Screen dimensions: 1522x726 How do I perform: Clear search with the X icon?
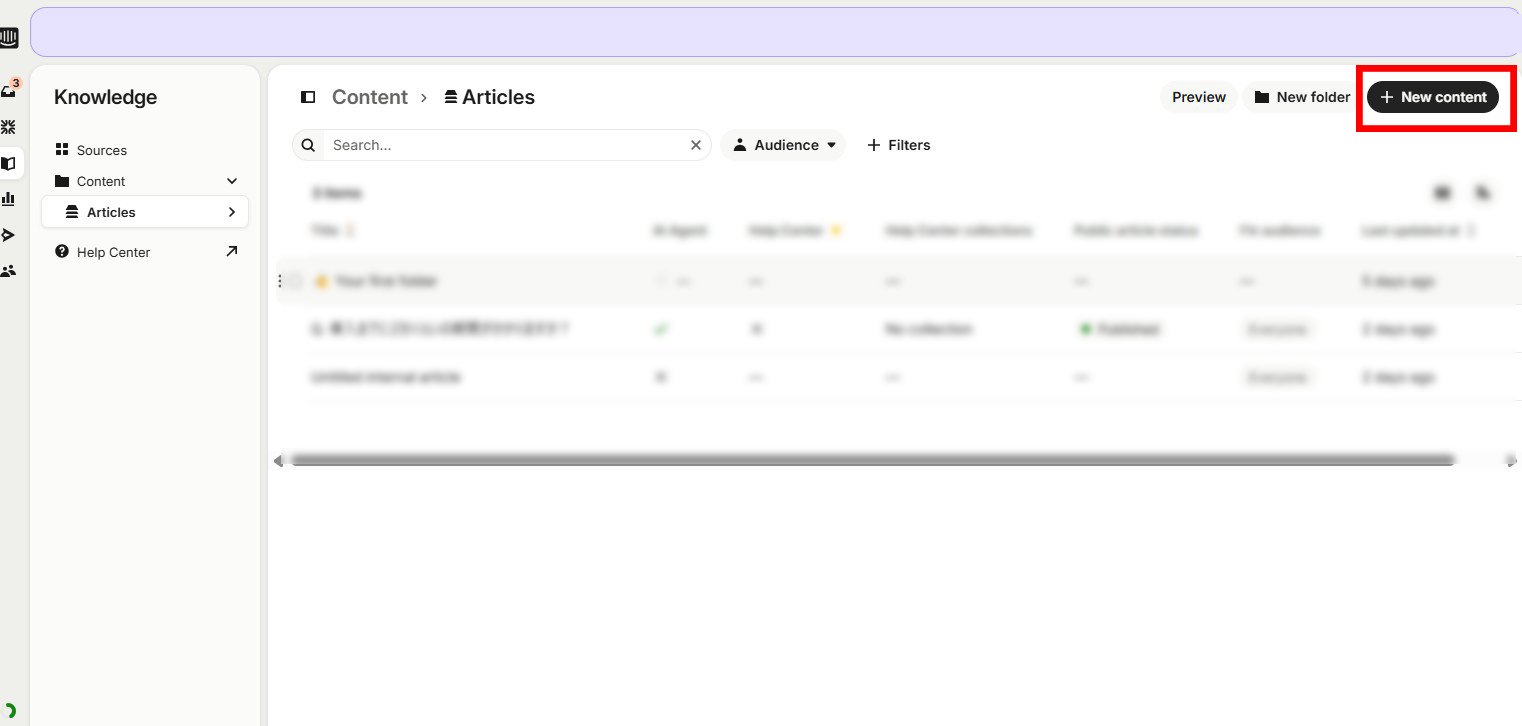point(696,145)
